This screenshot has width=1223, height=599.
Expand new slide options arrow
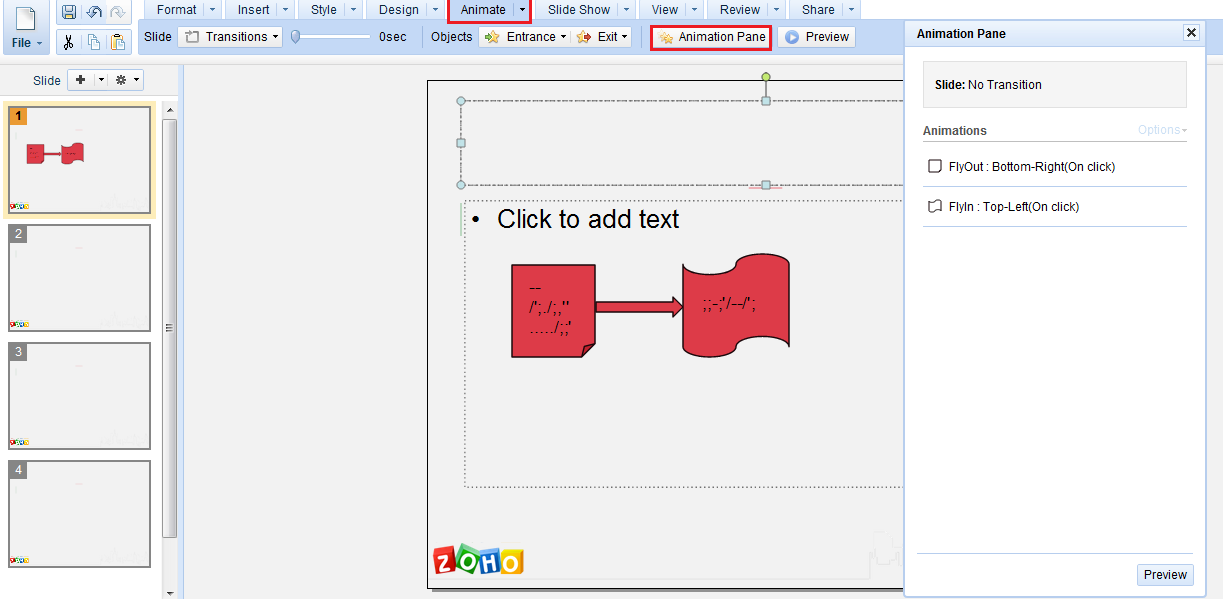100,80
